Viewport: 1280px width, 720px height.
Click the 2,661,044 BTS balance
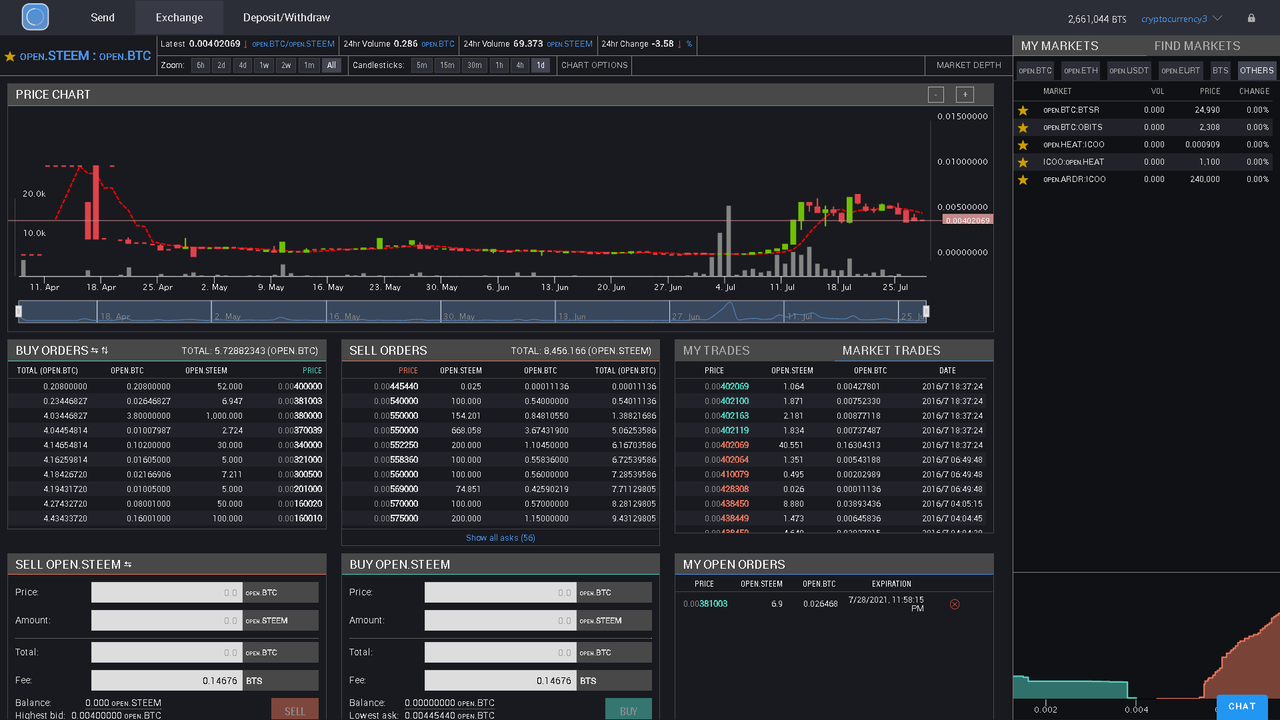1097,18
